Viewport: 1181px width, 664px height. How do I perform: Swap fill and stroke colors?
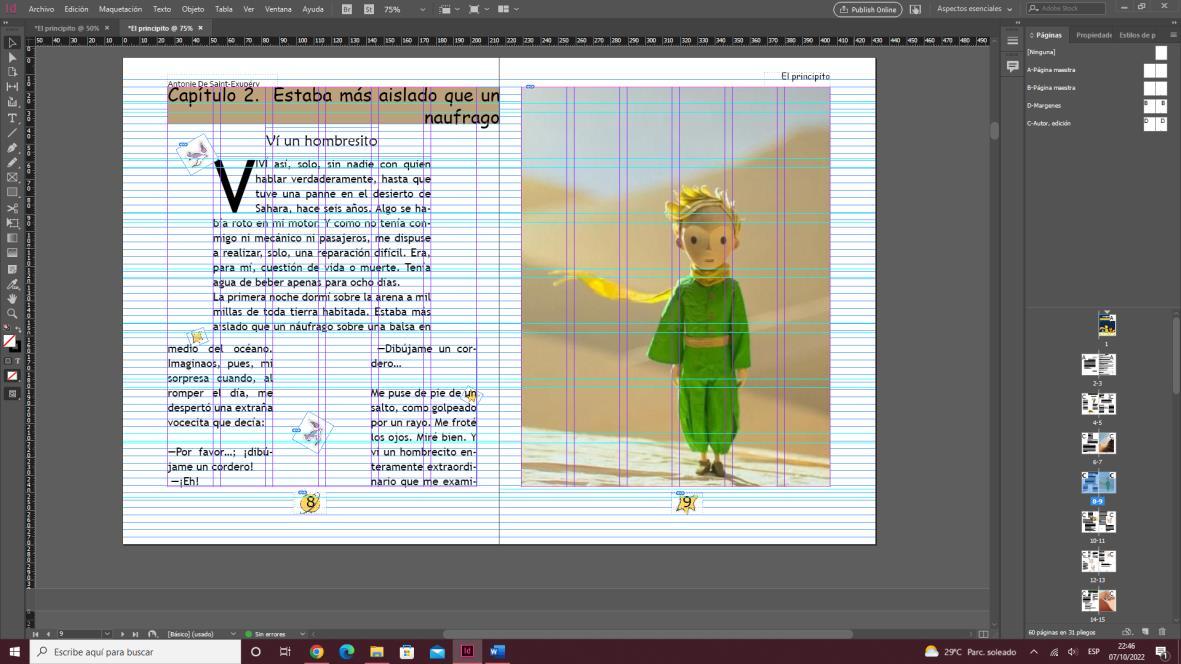tap(19, 330)
